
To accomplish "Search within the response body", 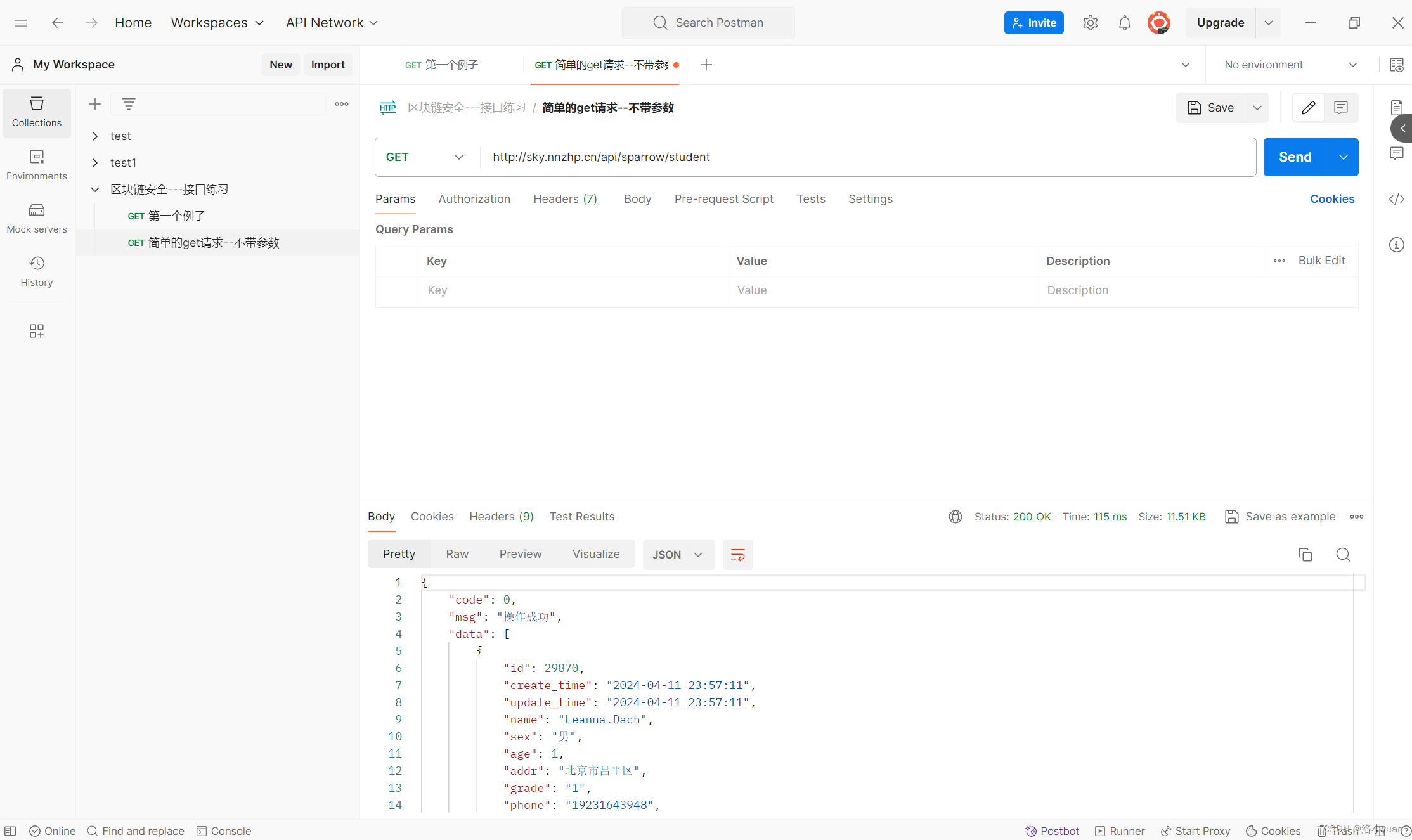I will click(x=1344, y=555).
